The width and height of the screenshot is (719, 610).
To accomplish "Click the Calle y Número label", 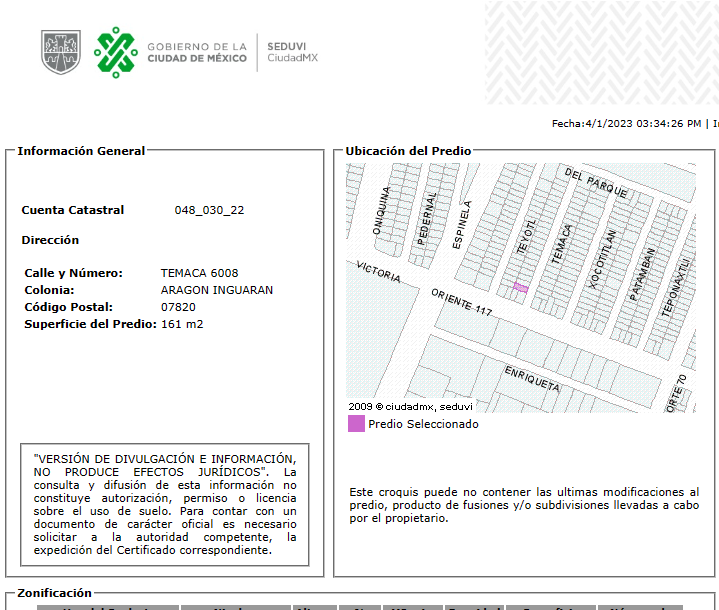I will pyautogui.click(x=73, y=273).
